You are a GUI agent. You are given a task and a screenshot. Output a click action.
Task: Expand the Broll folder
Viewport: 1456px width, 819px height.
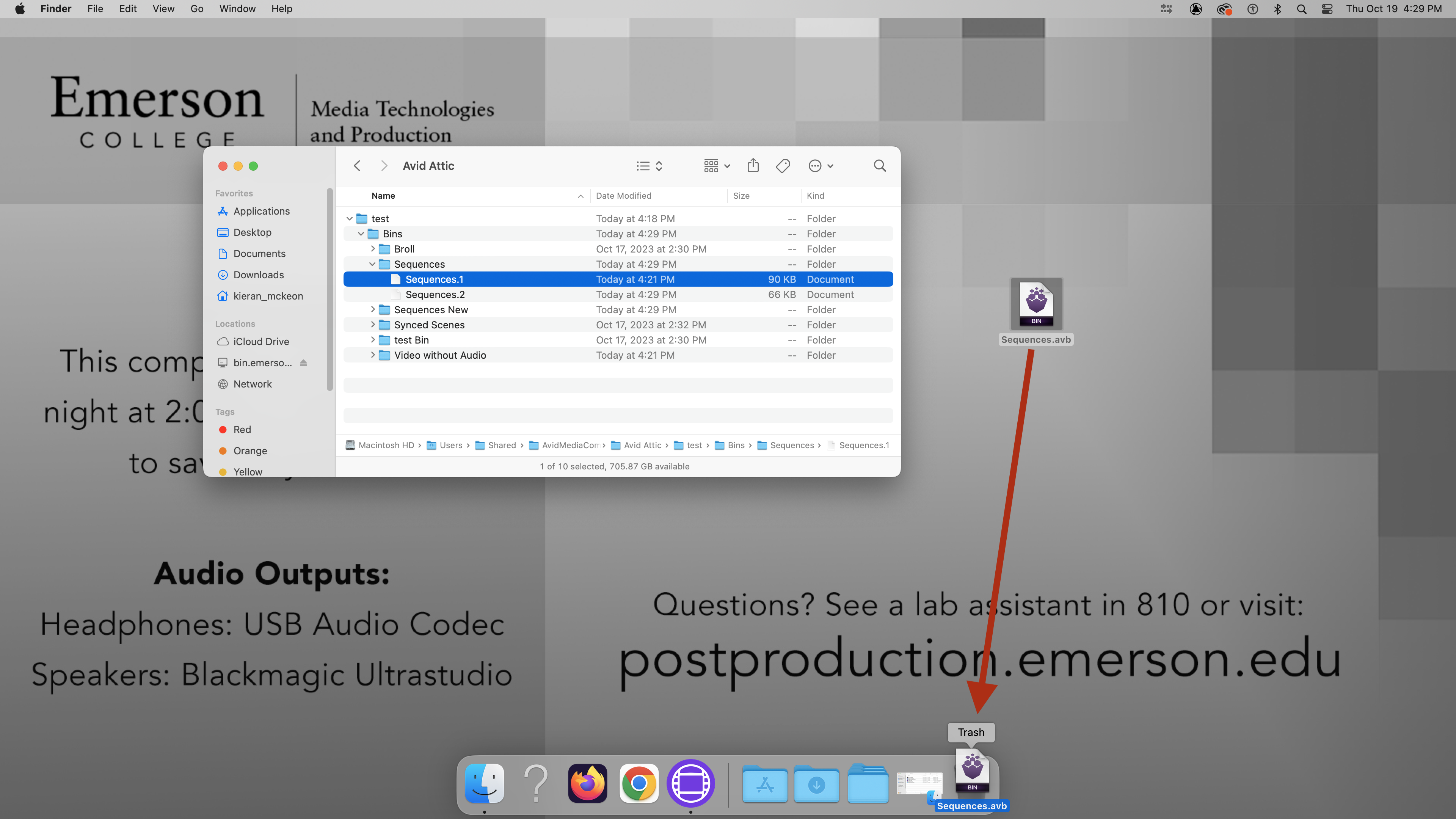372,249
